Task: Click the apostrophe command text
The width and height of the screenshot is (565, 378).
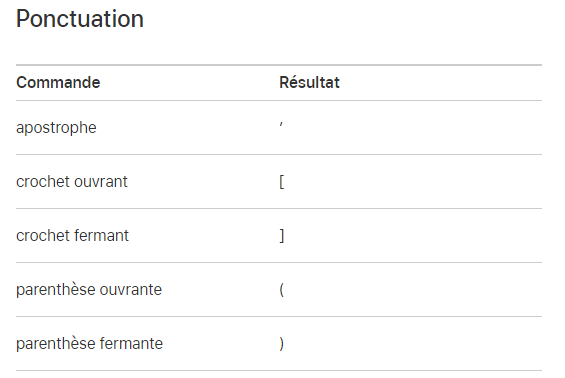Action: click(x=56, y=128)
